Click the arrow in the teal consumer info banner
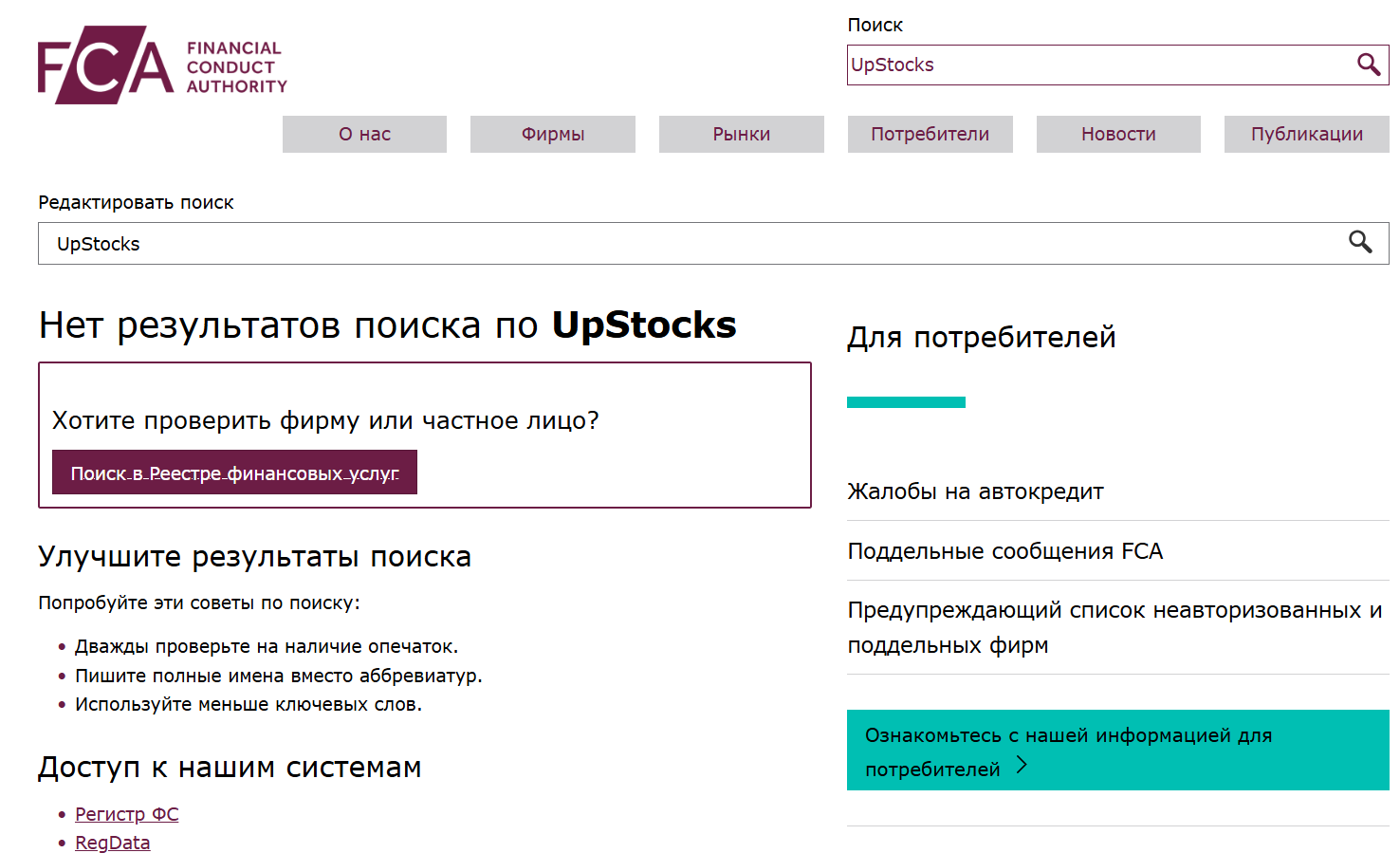Viewport: 1400px width, 853px height. tap(1022, 767)
